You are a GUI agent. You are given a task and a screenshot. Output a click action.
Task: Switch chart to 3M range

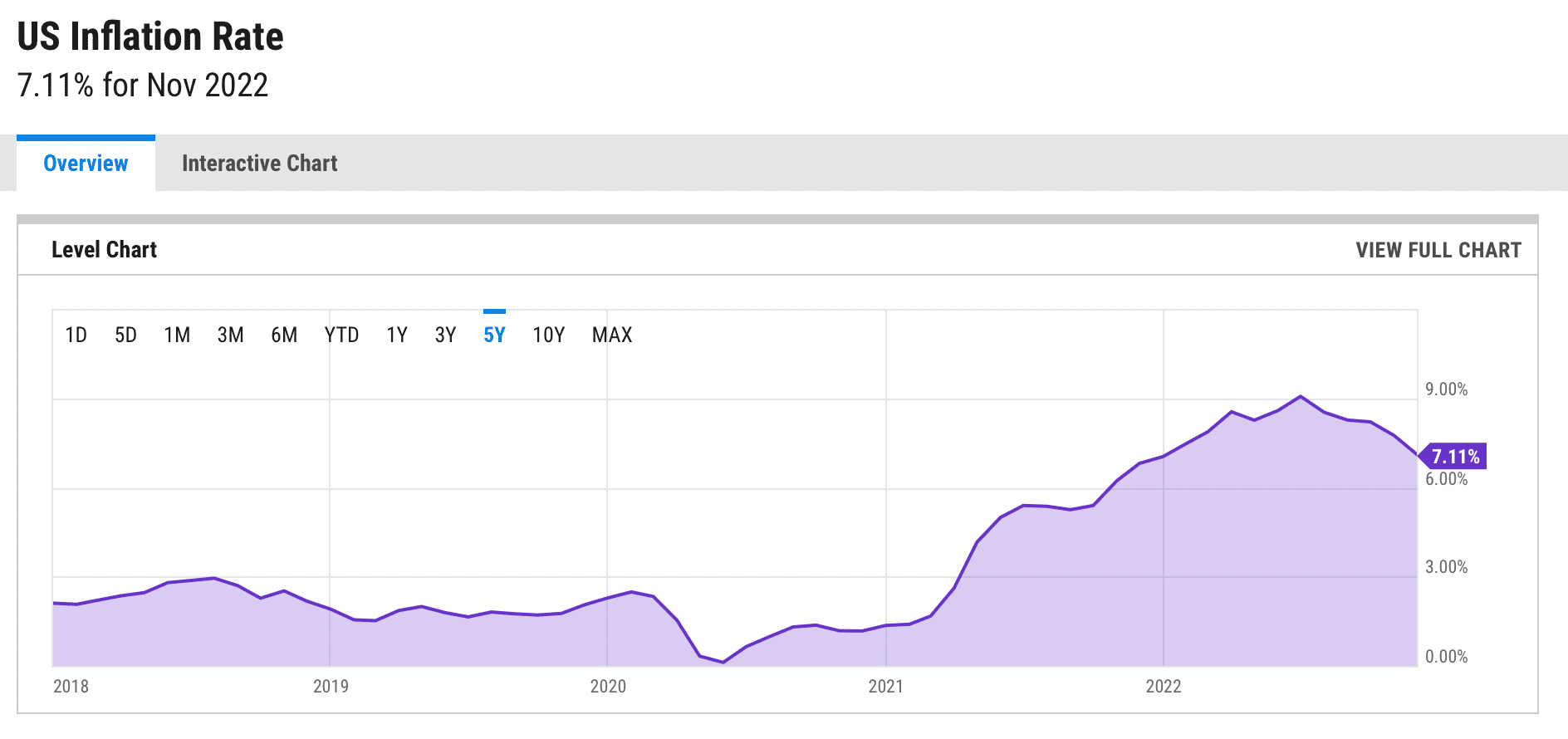230,335
